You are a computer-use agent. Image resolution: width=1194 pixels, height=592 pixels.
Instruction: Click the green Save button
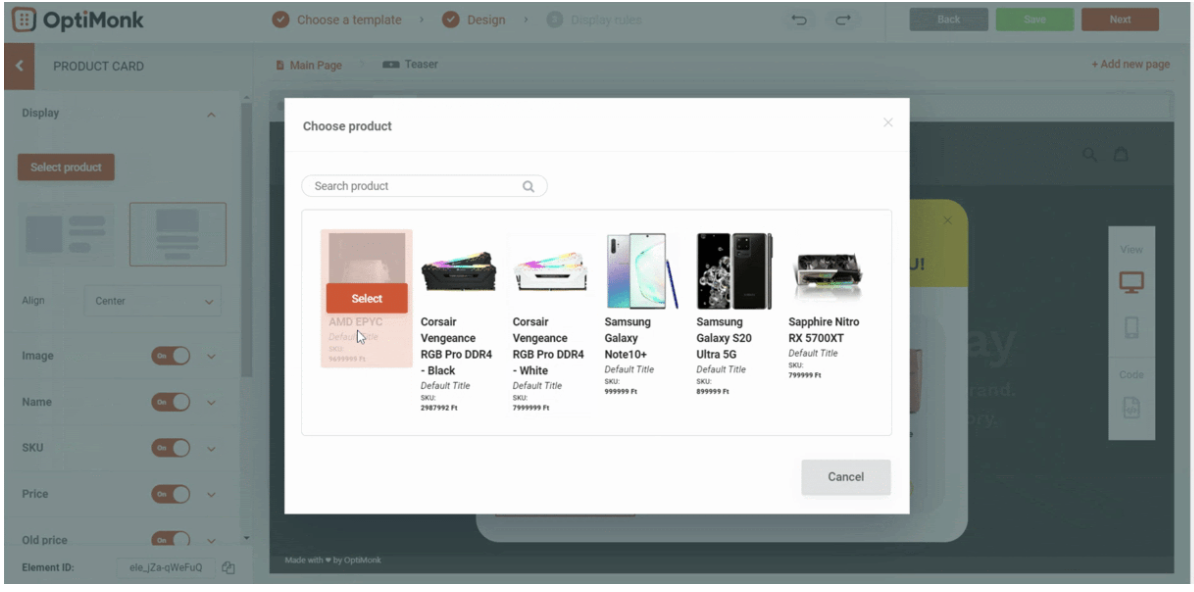pyautogui.click(x=1035, y=20)
